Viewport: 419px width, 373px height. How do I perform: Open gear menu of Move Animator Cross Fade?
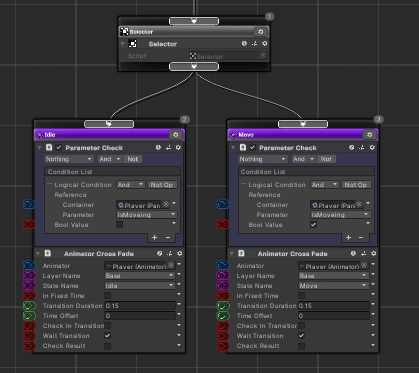[x=373, y=254]
